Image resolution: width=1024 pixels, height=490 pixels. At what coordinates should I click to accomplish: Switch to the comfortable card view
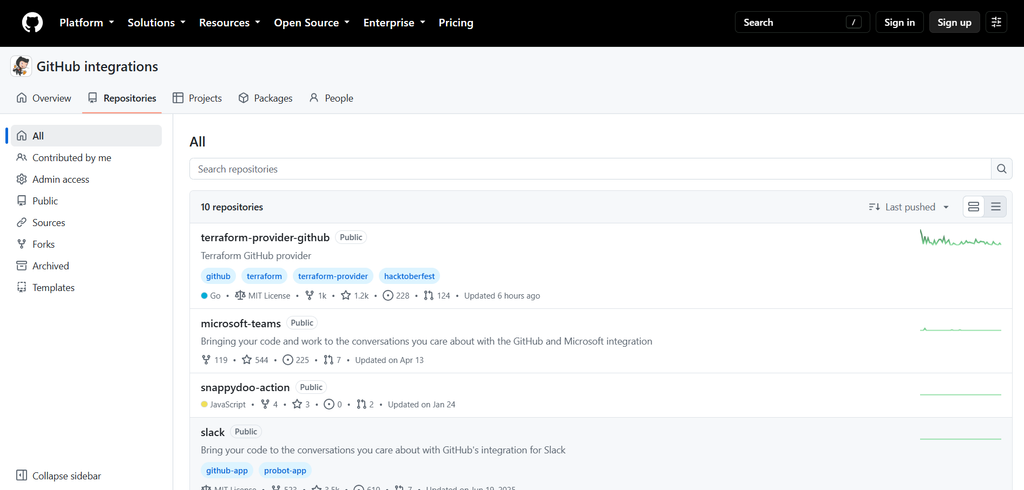coord(973,207)
